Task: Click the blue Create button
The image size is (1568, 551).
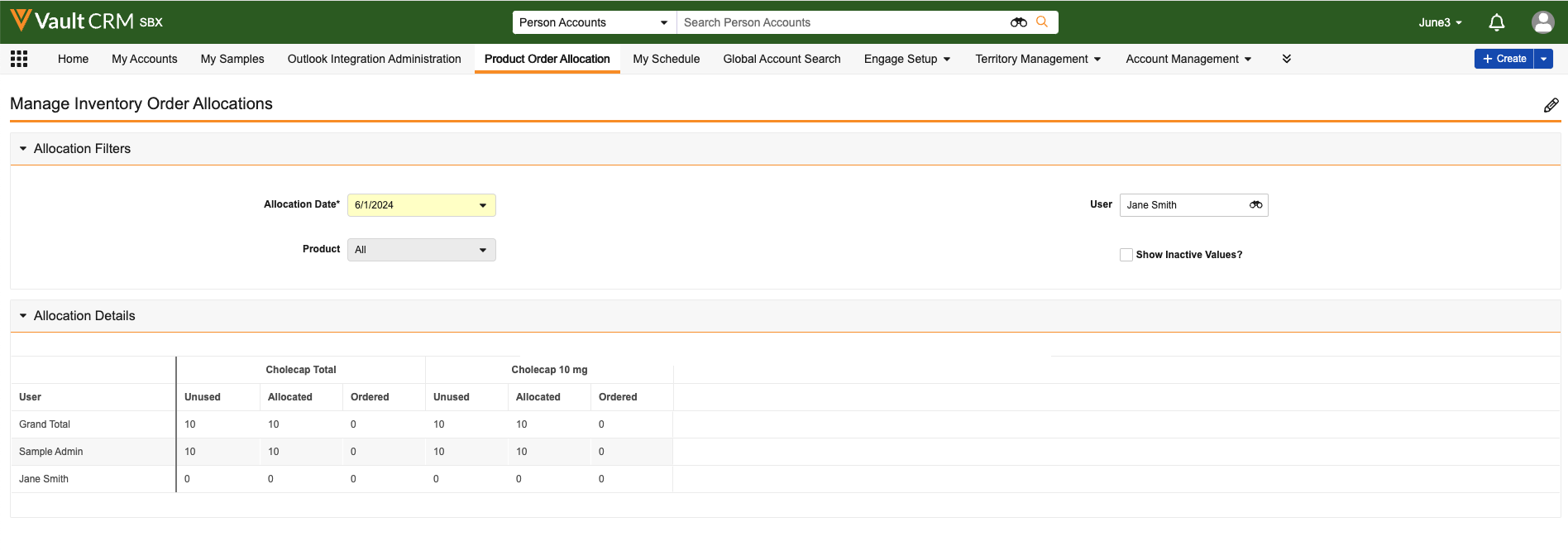Action: 1503,59
